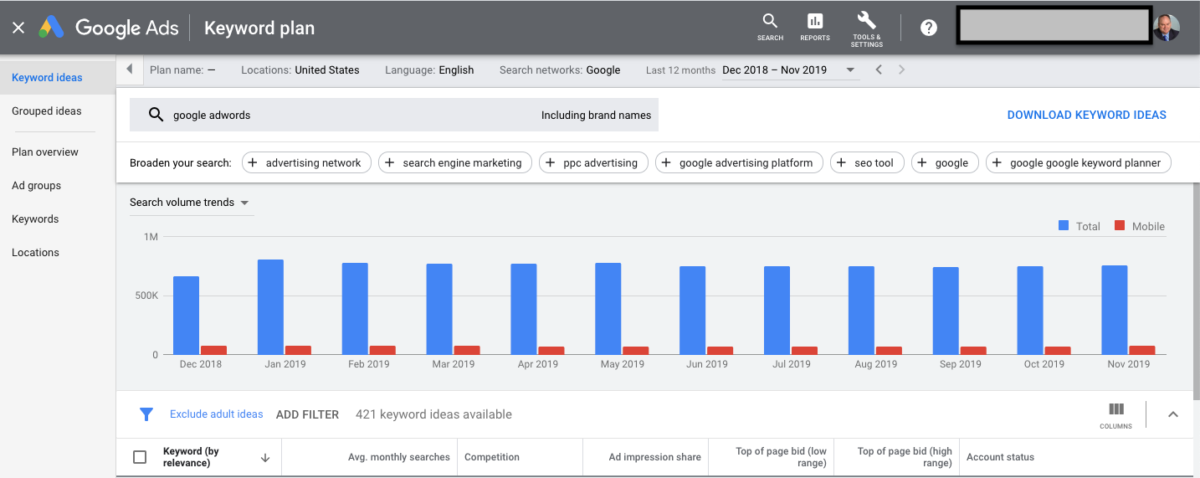Screen dimensions: 1200x478
Task: Collapse the chart panel with chevron
Action: pyautogui.click(x=1172, y=414)
